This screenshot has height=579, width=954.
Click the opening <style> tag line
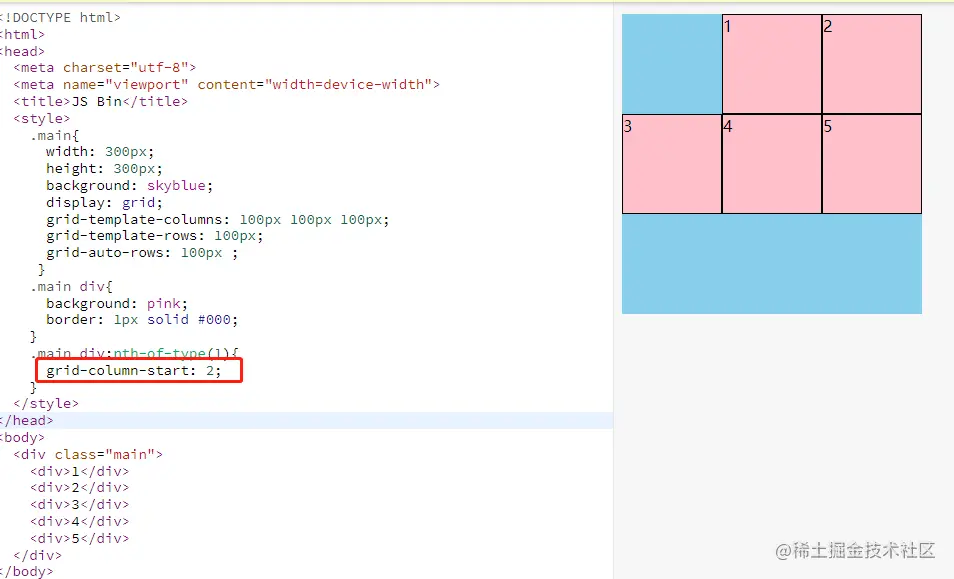click(x=41, y=119)
